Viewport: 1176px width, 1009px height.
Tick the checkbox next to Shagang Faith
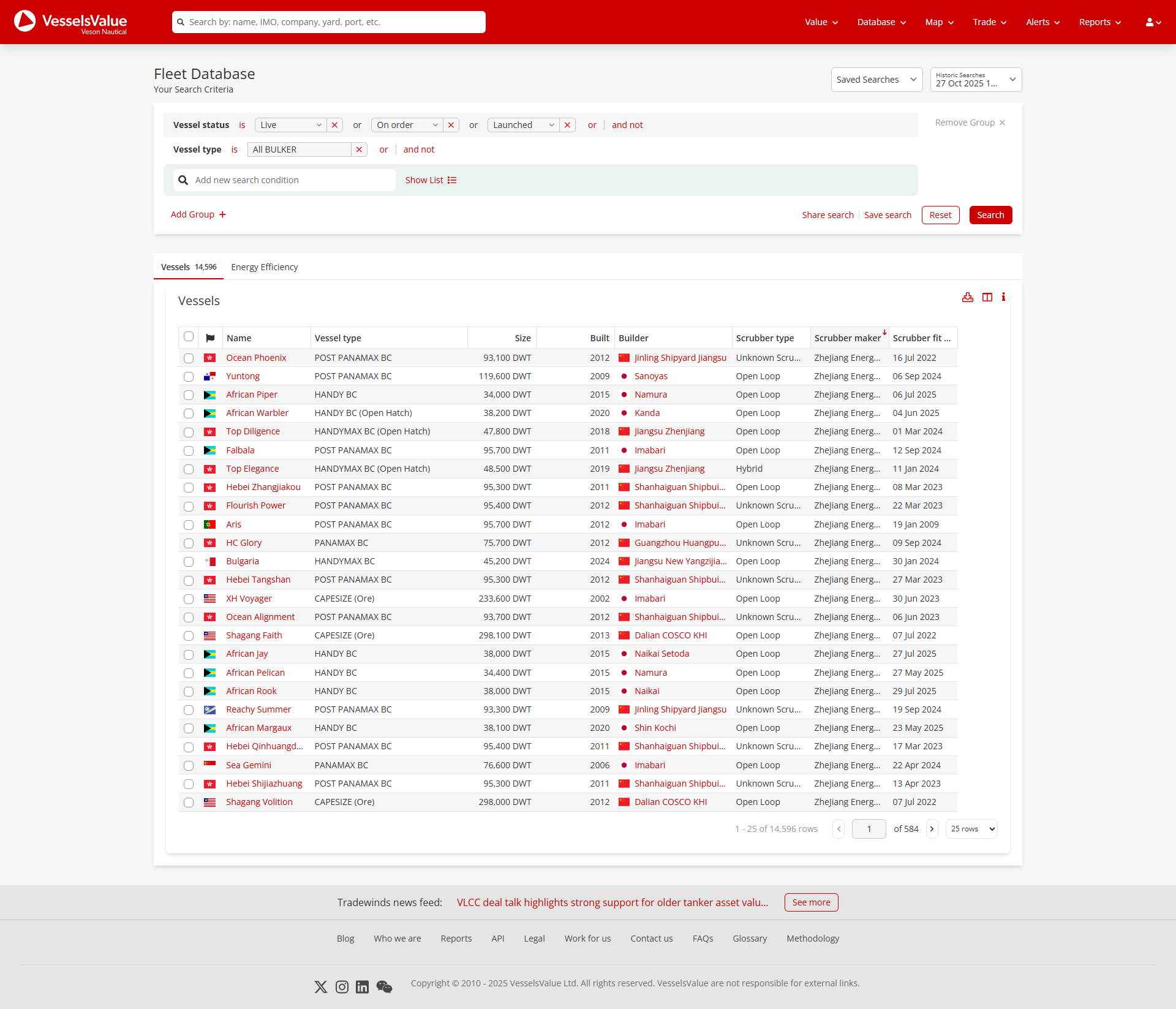point(188,636)
